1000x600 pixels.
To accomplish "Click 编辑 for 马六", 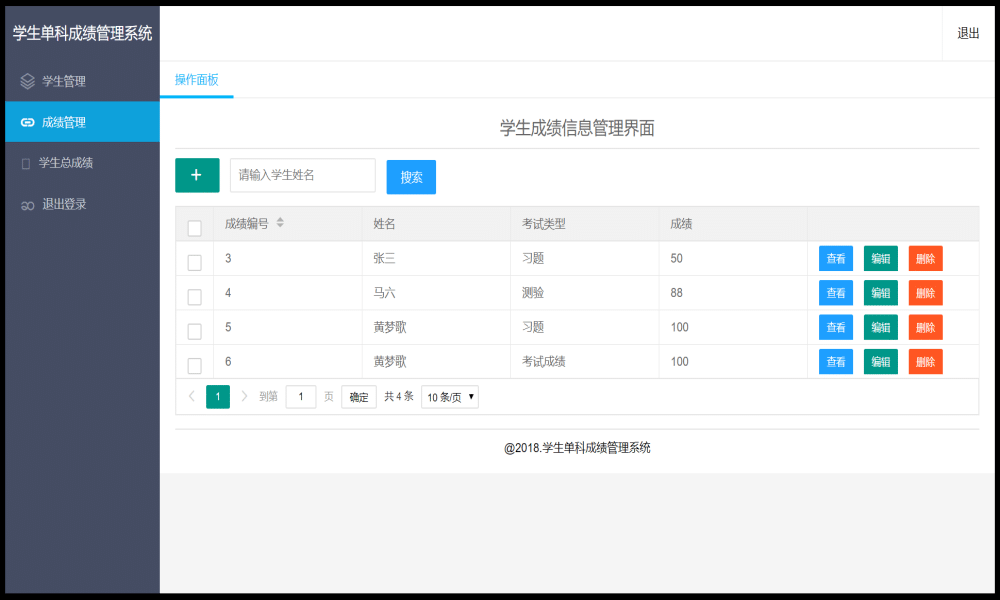I will tap(881, 293).
